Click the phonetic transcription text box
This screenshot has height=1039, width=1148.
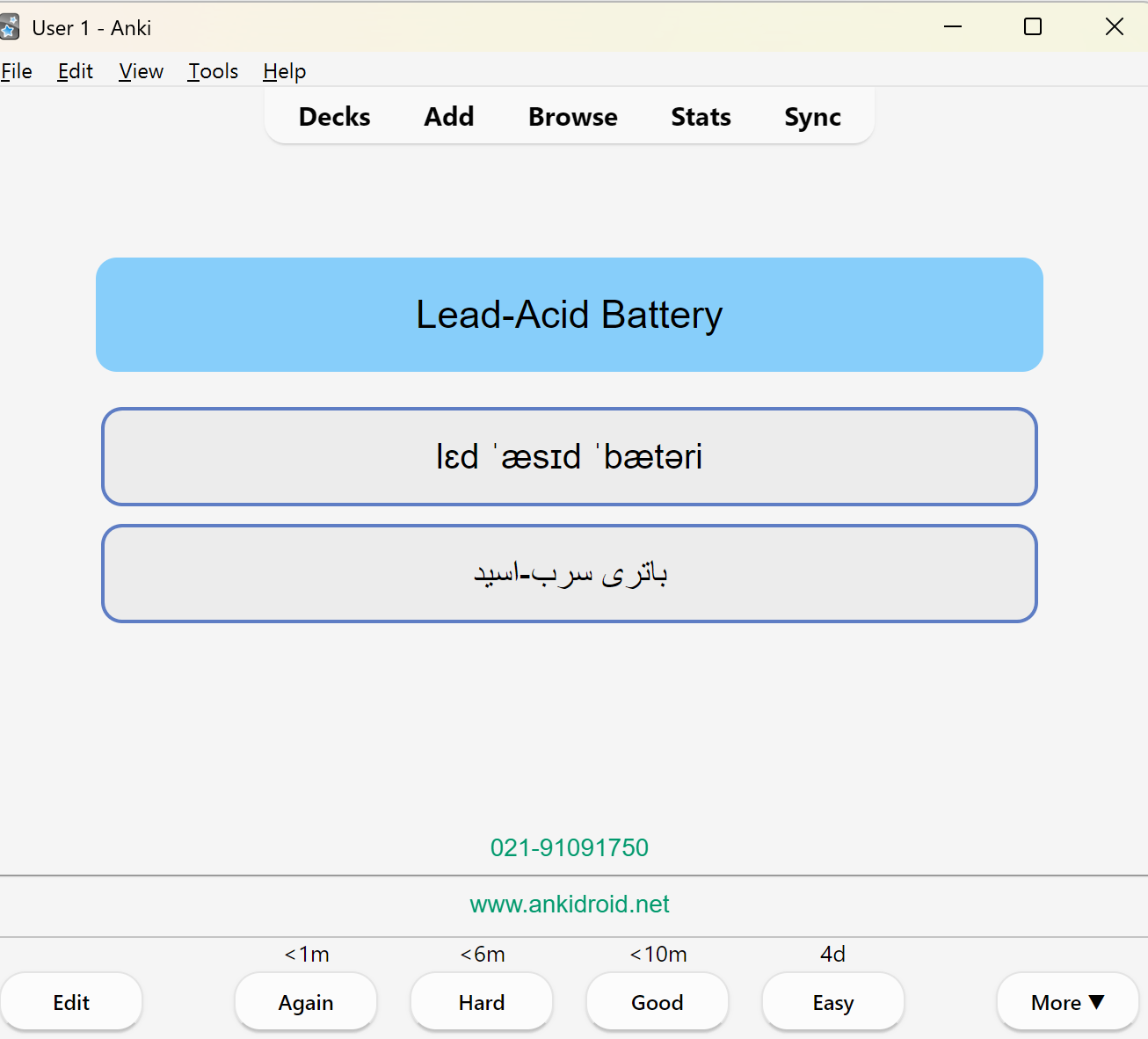pos(570,456)
